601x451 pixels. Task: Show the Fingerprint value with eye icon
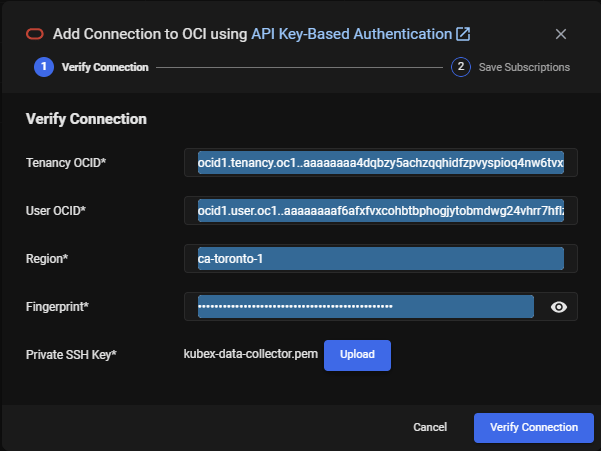click(x=559, y=307)
